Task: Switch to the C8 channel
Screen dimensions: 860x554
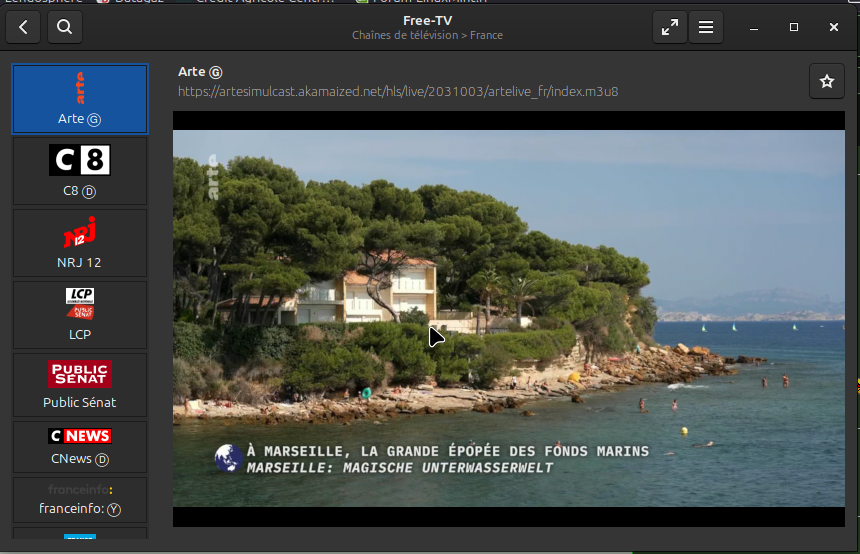Action: [x=80, y=171]
